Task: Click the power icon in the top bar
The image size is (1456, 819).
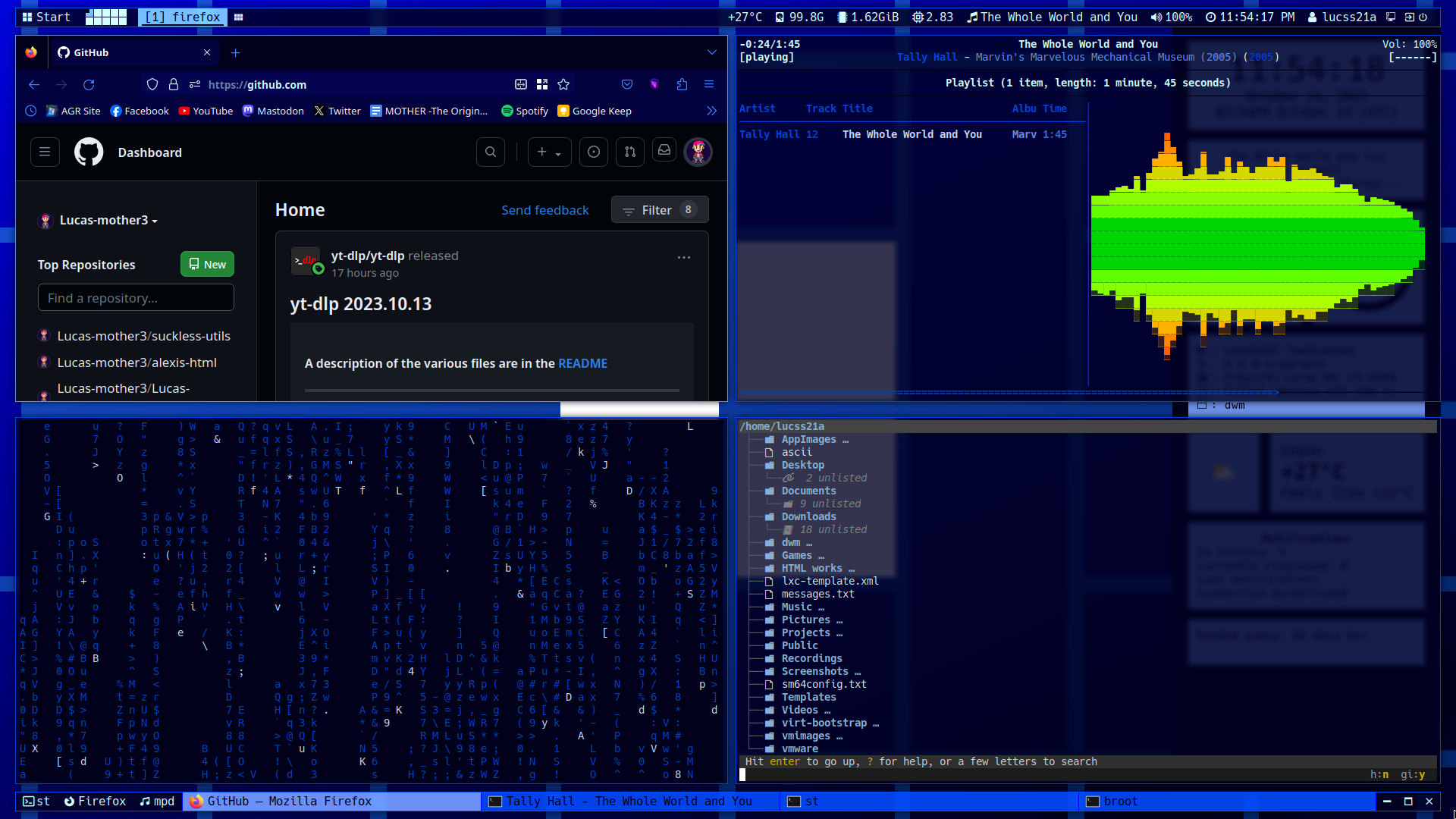Action: pyautogui.click(x=1423, y=17)
